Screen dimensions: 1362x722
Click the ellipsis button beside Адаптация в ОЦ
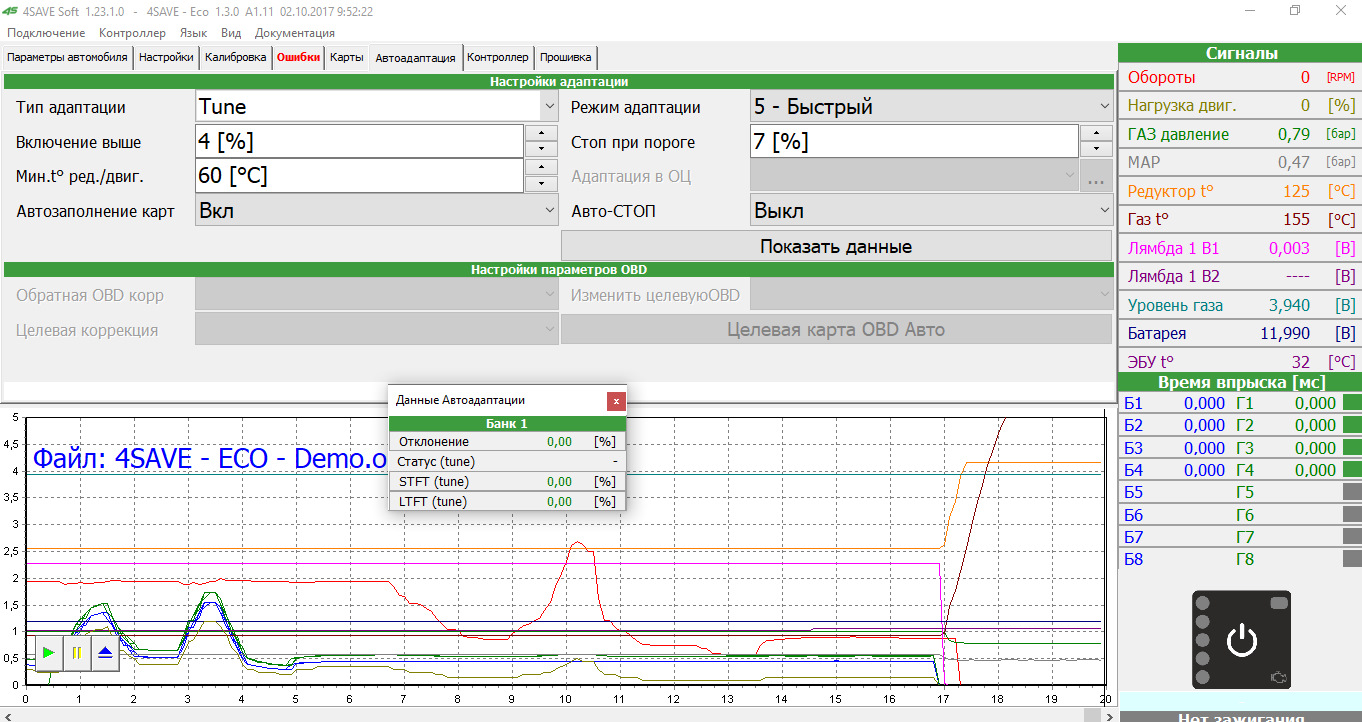pos(1096,176)
